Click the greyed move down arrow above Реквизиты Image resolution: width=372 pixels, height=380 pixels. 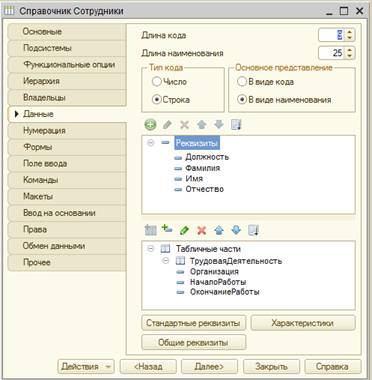click(x=219, y=125)
